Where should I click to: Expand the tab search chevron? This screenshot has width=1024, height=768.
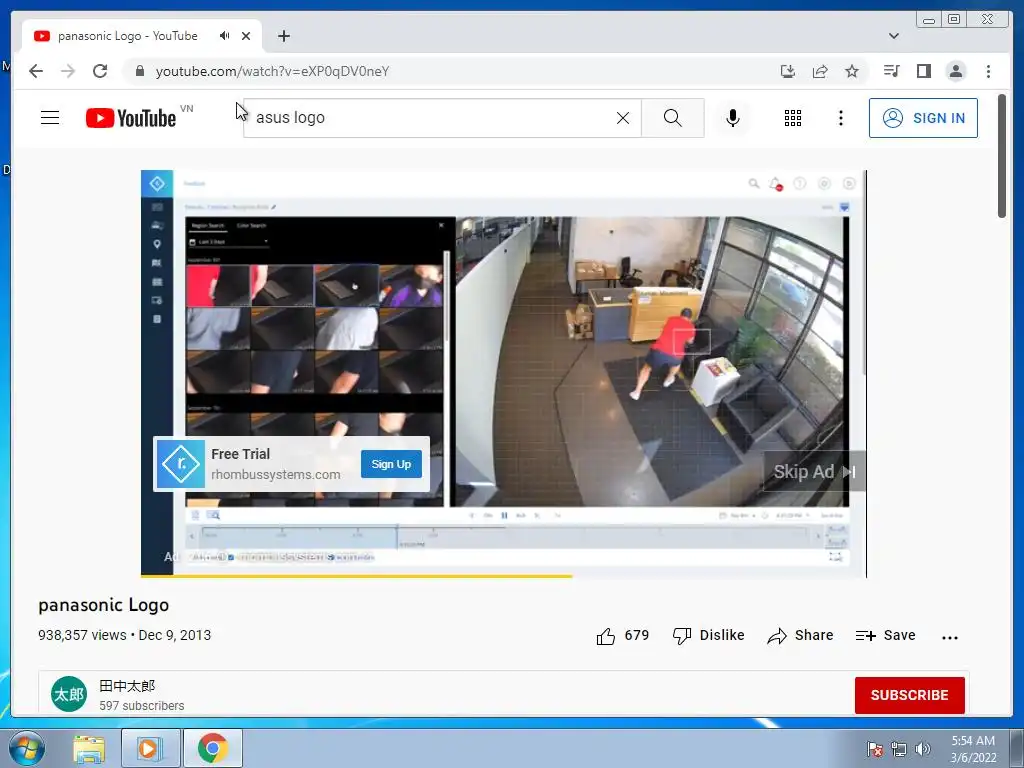pyautogui.click(x=893, y=36)
